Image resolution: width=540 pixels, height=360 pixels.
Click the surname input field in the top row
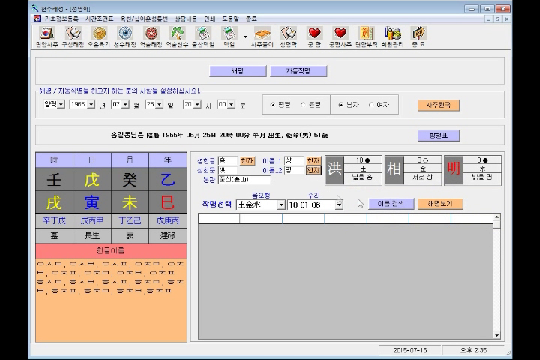(x=228, y=161)
